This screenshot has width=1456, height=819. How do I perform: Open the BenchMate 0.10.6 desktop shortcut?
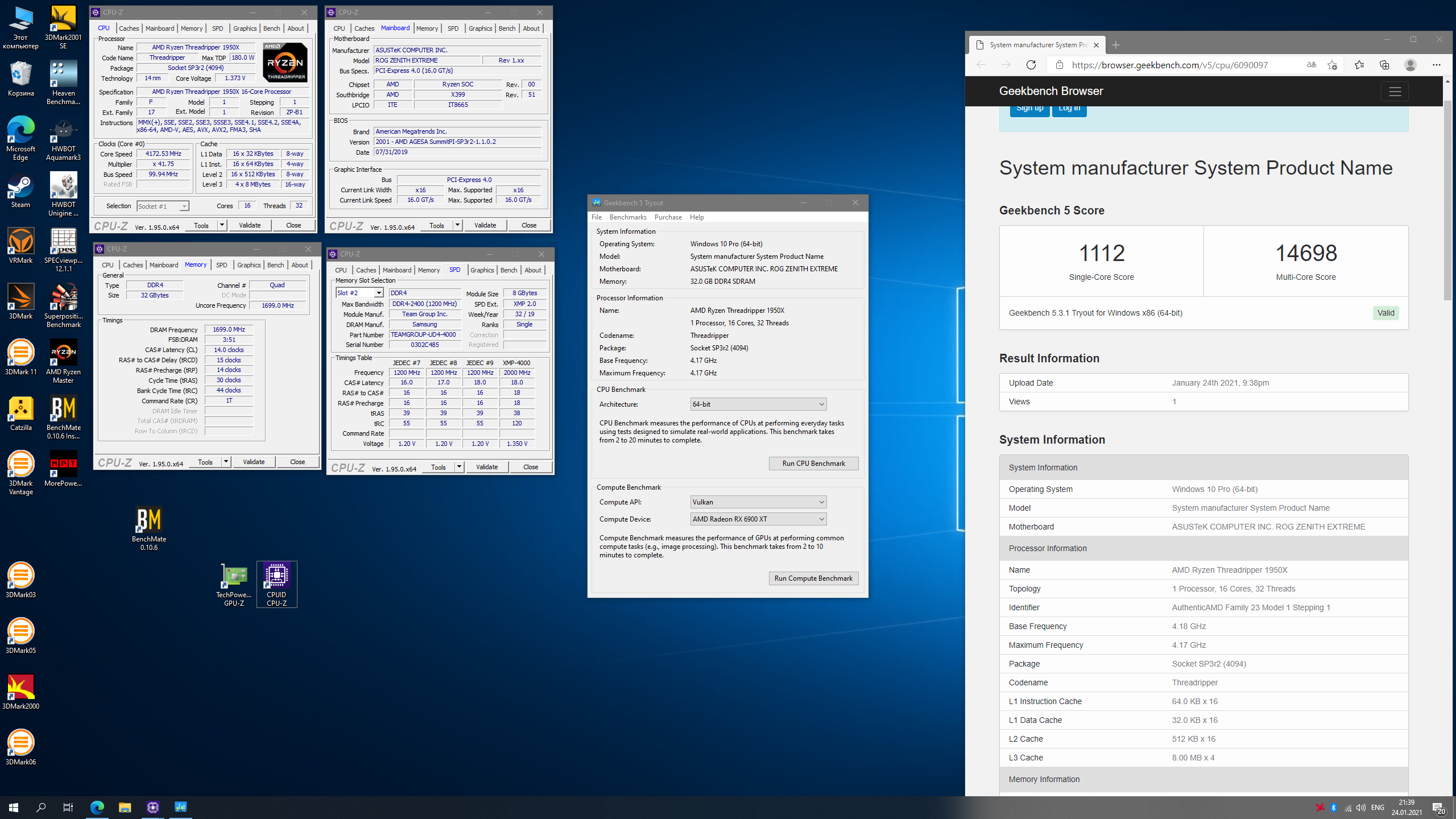click(x=149, y=529)
